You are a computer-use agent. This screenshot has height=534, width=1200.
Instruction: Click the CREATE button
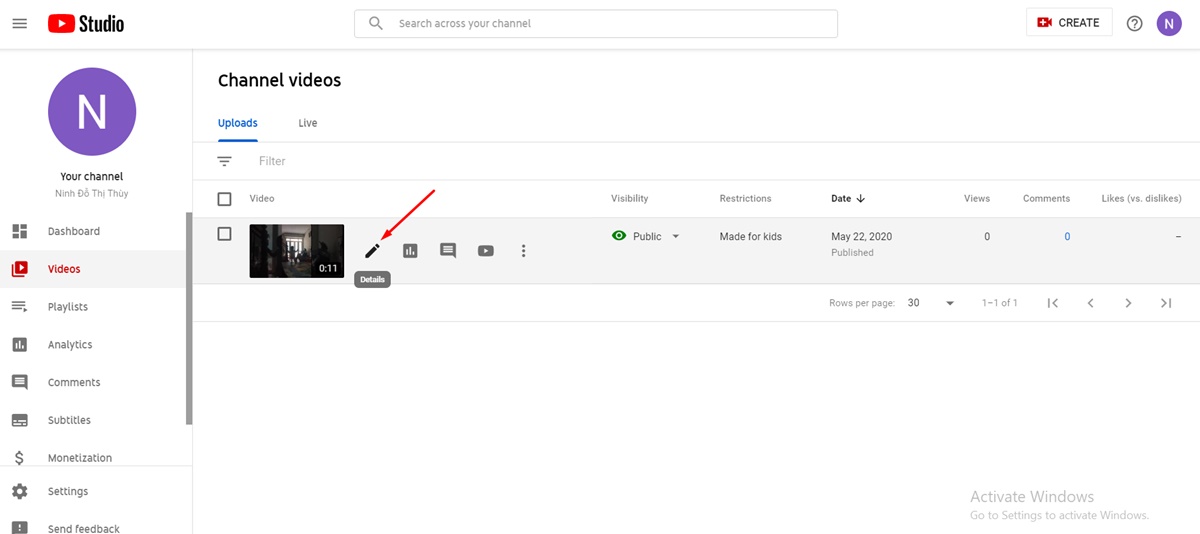coord(1068,23)
